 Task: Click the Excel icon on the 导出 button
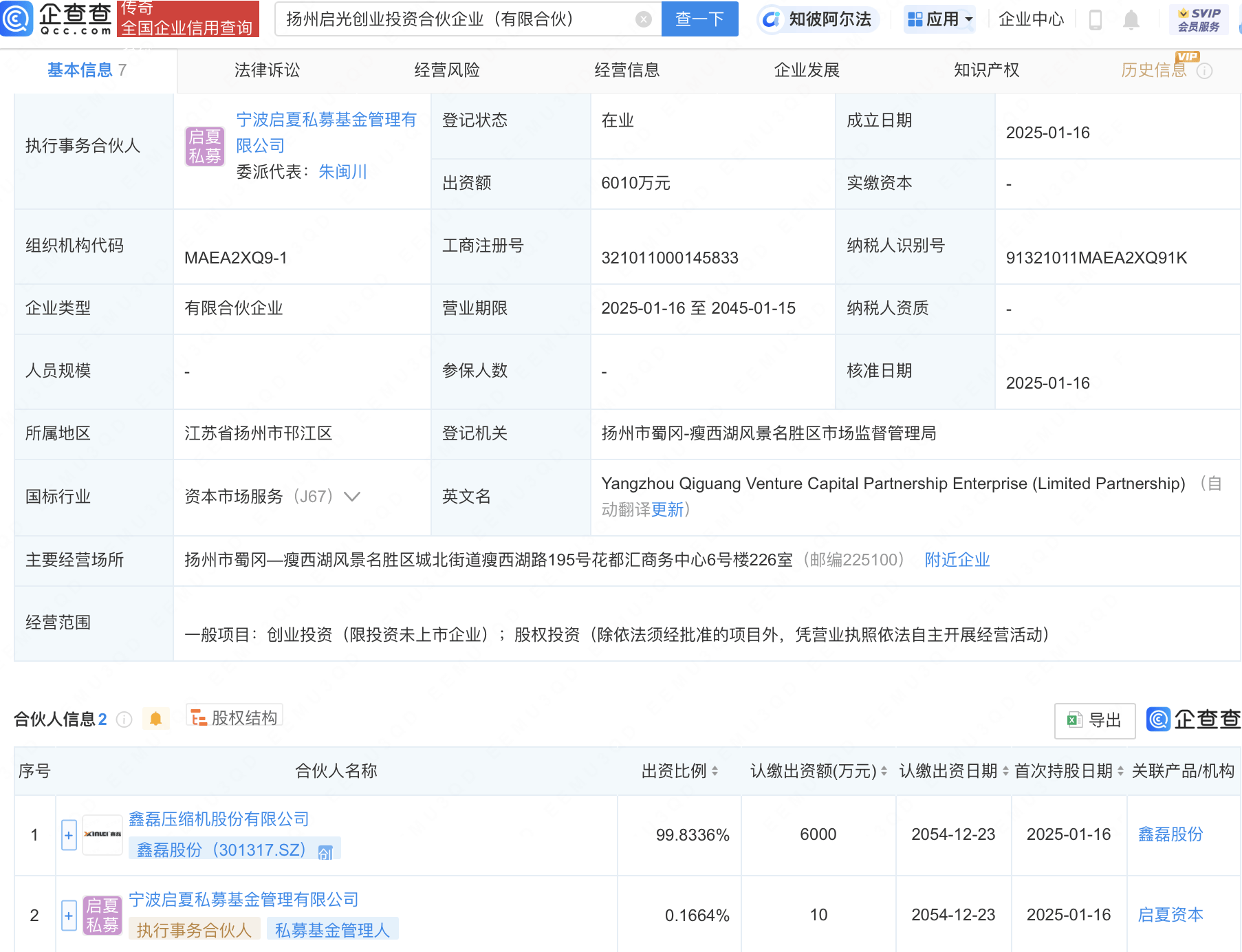[1075, 720]
